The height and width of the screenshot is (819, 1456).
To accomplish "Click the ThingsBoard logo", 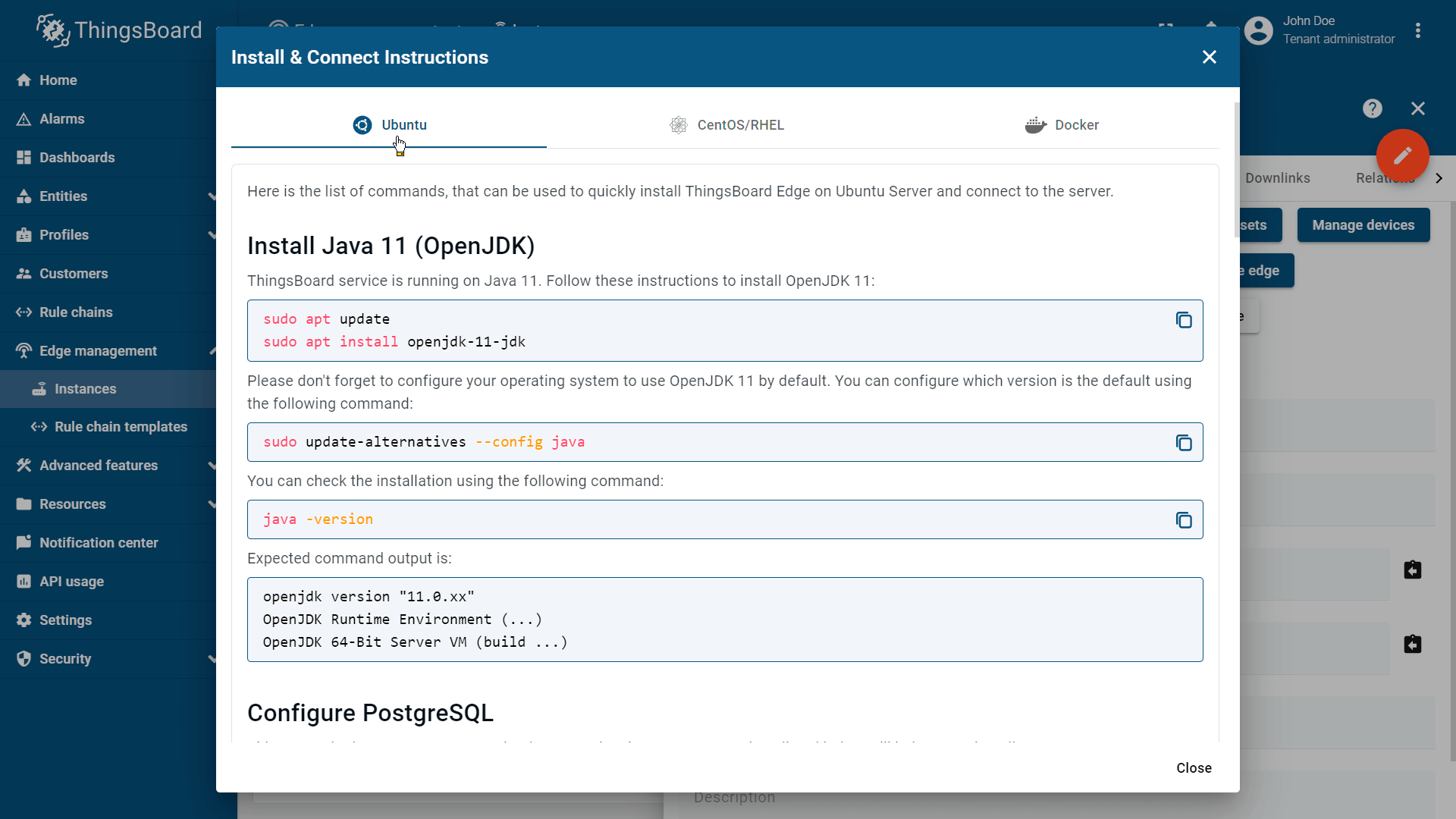I will 119,30.
